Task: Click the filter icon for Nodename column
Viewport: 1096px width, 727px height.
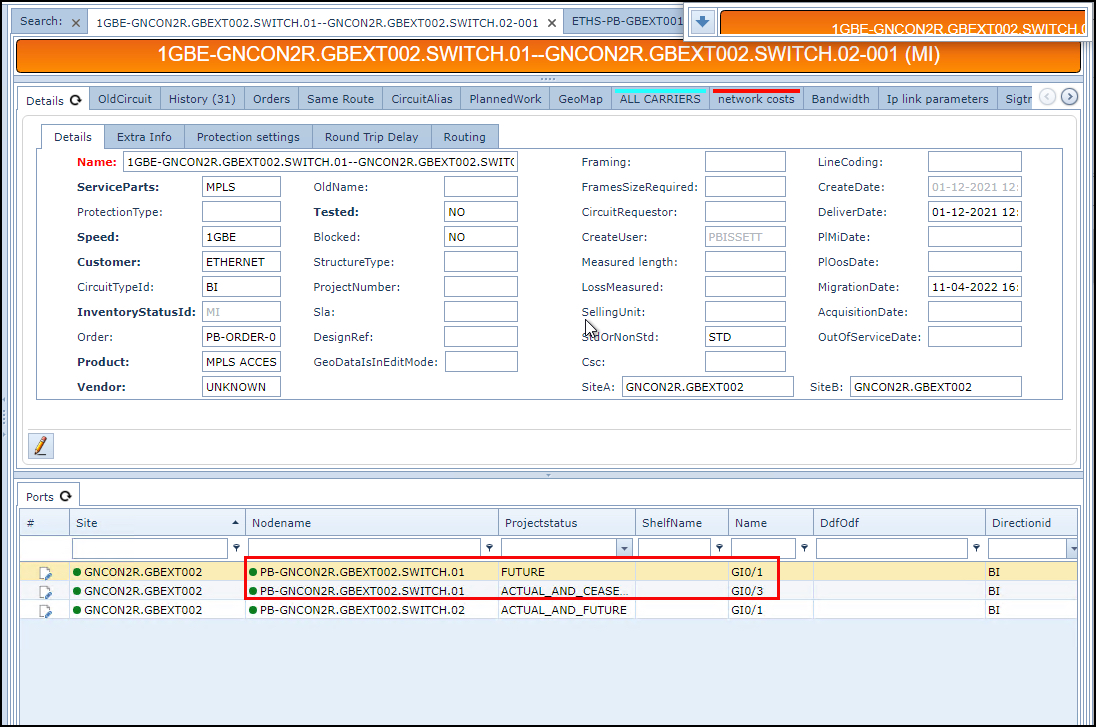Action: point(489,548)
